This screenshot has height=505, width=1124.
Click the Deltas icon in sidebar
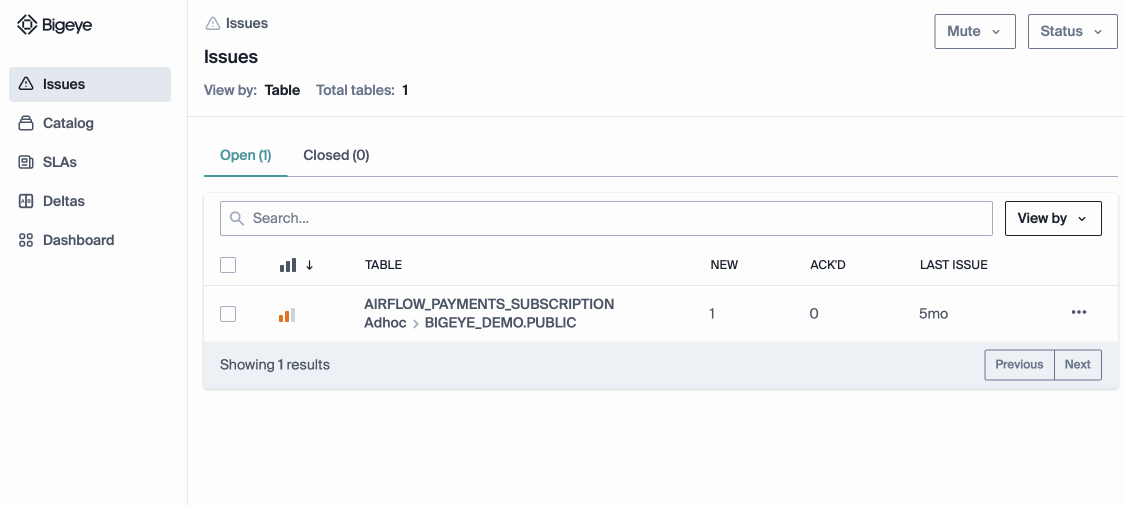click(x=26, y=201)
